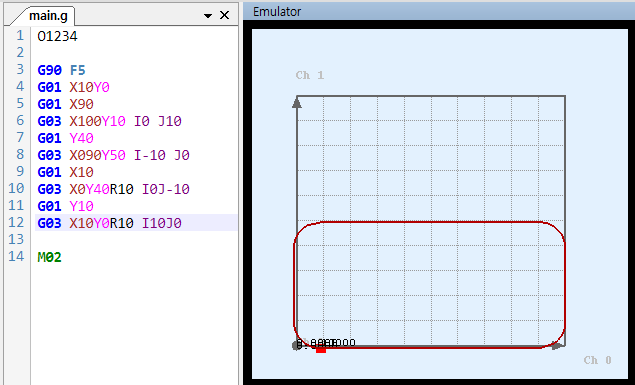This screenshot has width=635, height=385.
Task: Click the vertical axis arrowhead
Action: (297, 103)
